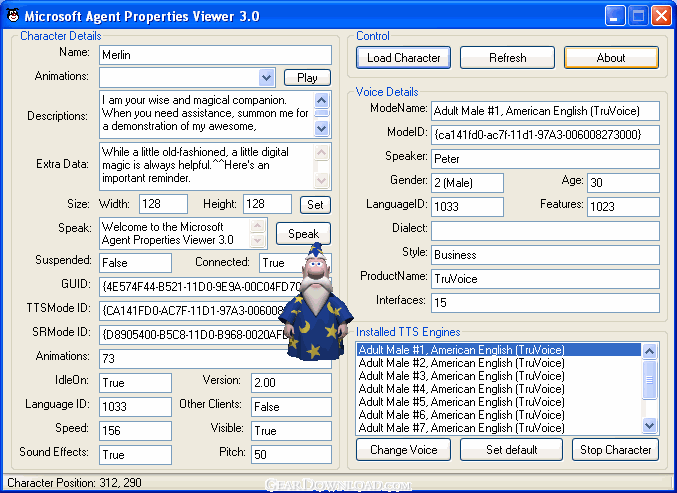This screenshot has width=677, height=493.
Task: Click the TTS engines list scrollbar thumb
Action: point(649,380)
